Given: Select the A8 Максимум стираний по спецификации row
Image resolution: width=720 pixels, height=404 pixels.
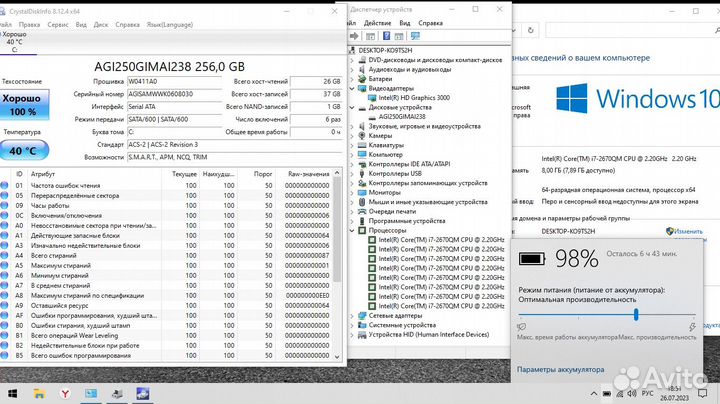Looking at the screenshot, I should [171, 296].
